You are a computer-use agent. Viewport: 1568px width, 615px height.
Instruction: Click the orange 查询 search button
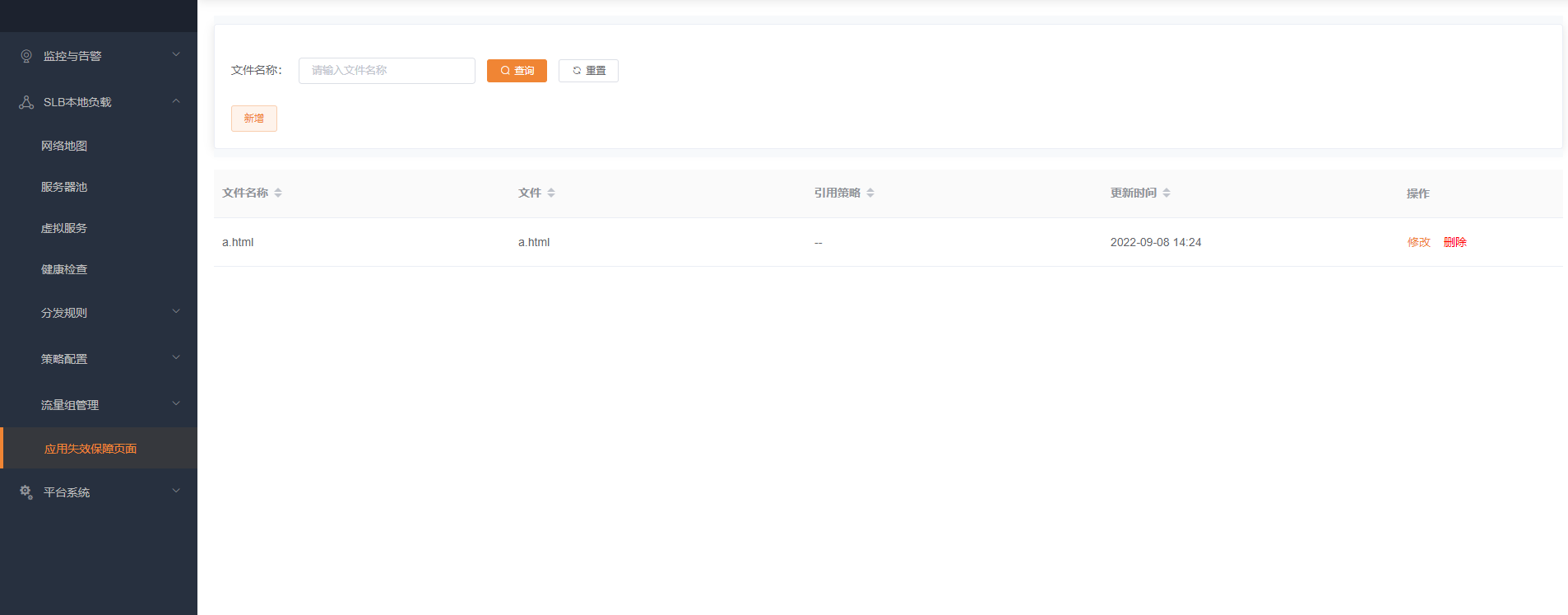[x=517, y=71]
